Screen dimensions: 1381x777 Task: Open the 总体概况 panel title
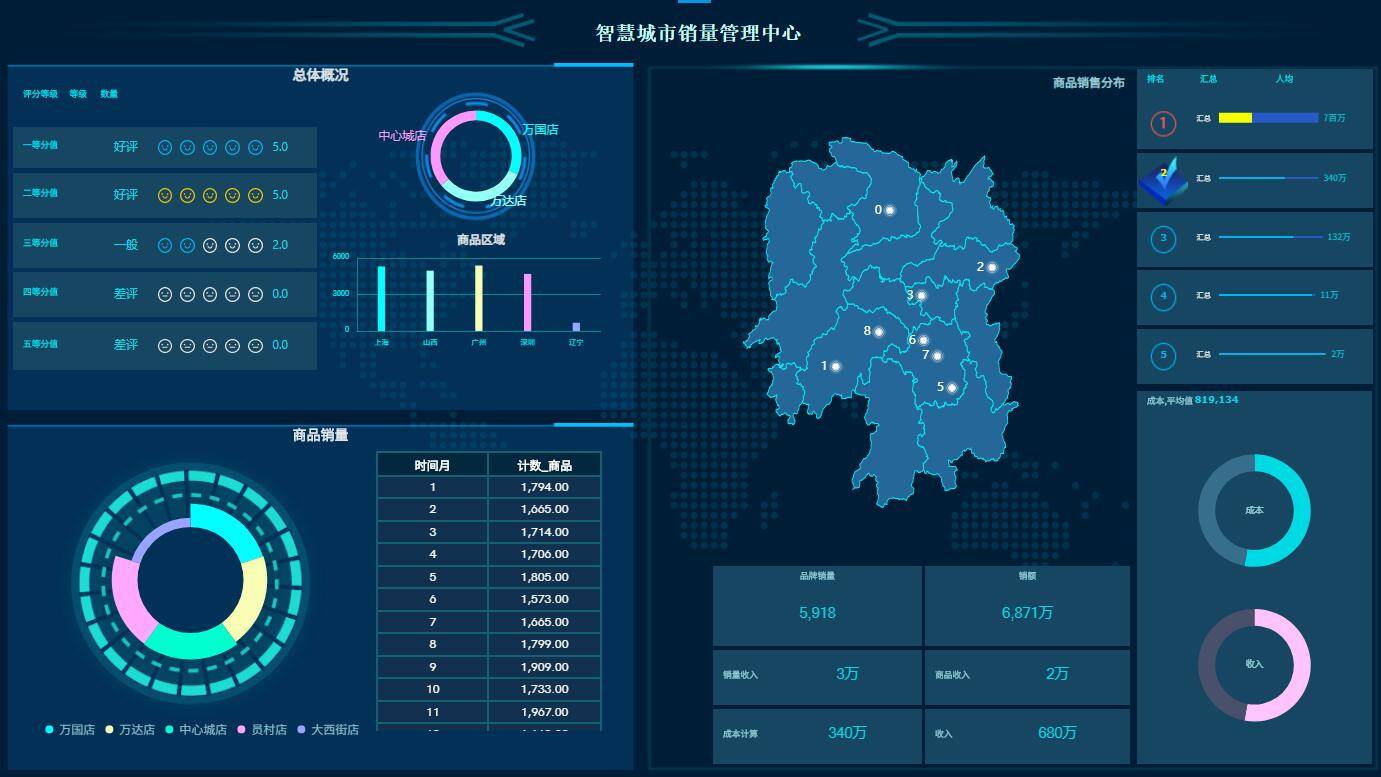click(321, 75)
